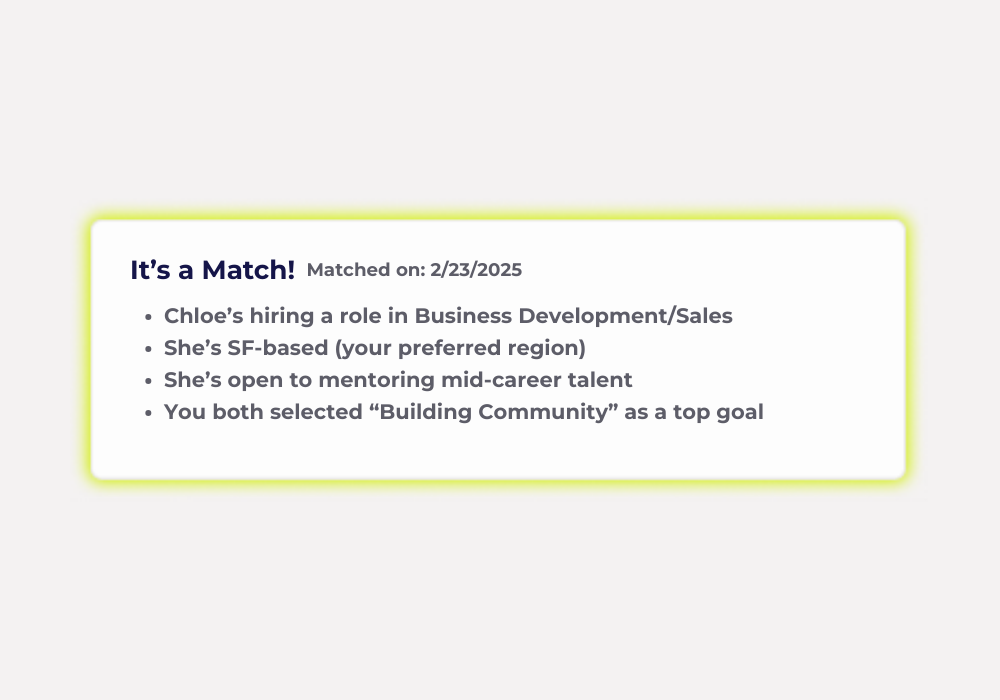Click "(your preferred region)" text
Image resolution: width=1000 pixels, height=700 pixels.
pyautogui.click(x=460, y=348)
